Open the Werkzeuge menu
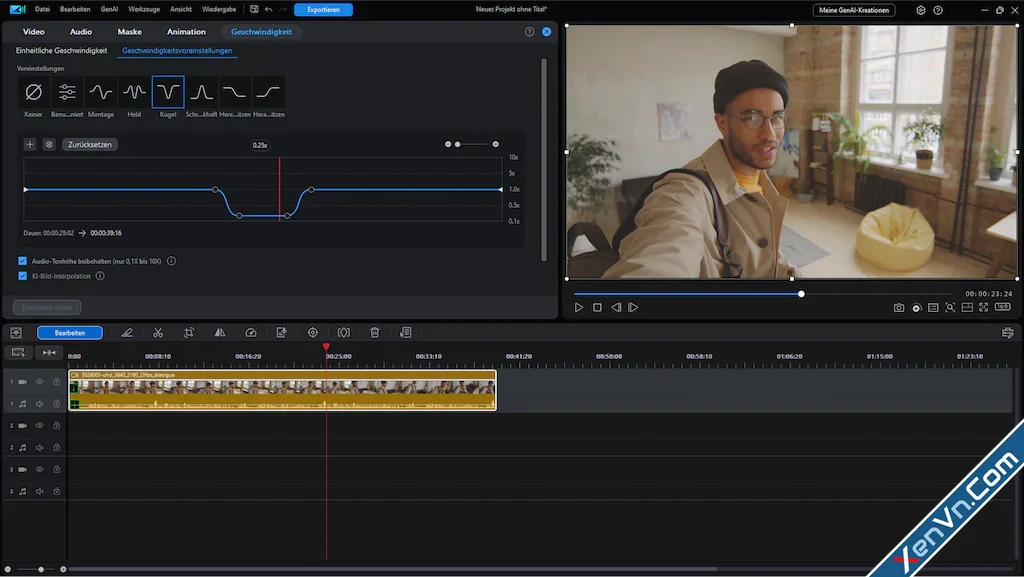Screen dimensions: 1024x577 144,10
